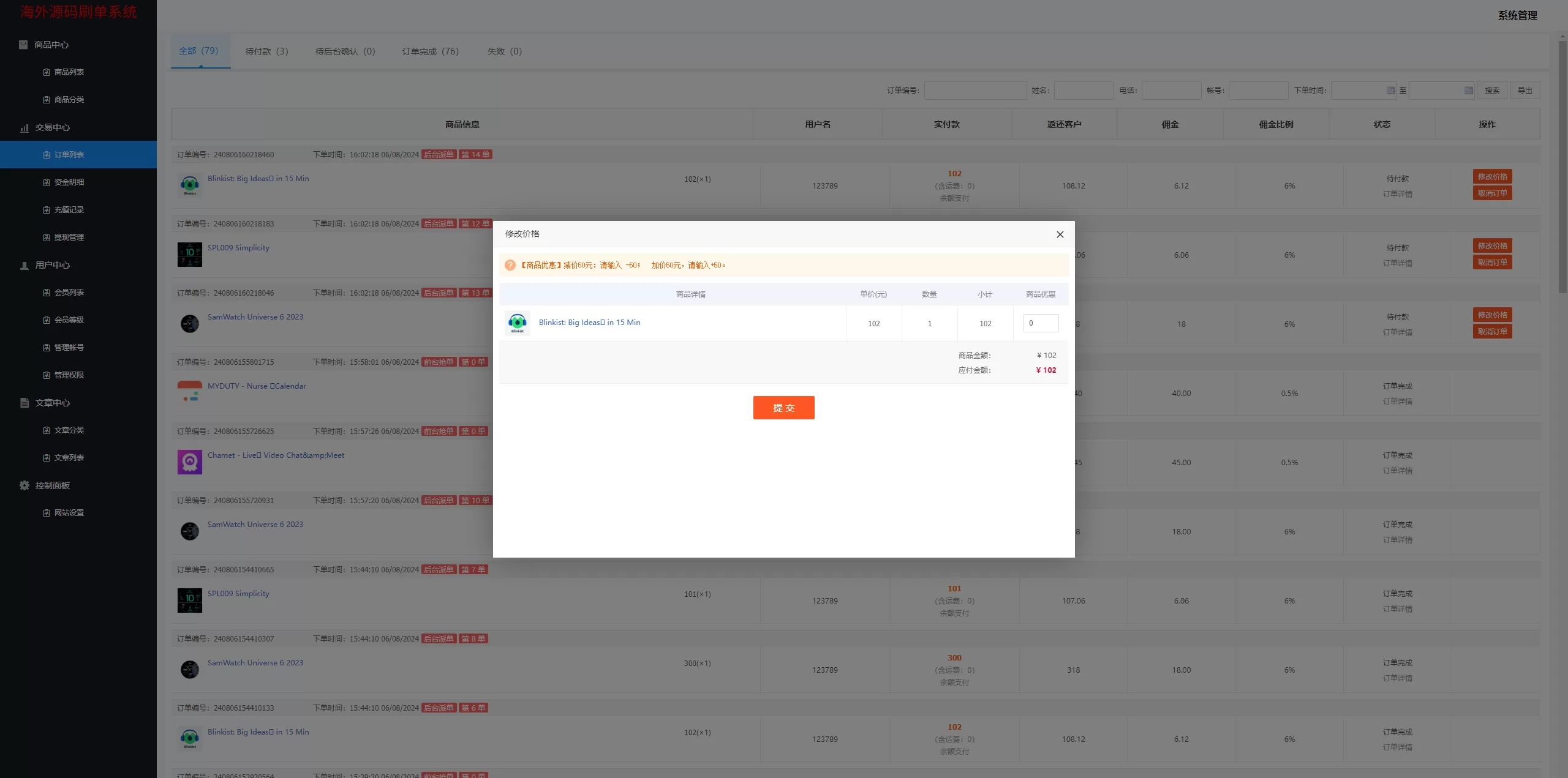Click the orange question mark hint icon
Image resolution: width=1568 pixels, height=778 pixels.
point(510,265)
